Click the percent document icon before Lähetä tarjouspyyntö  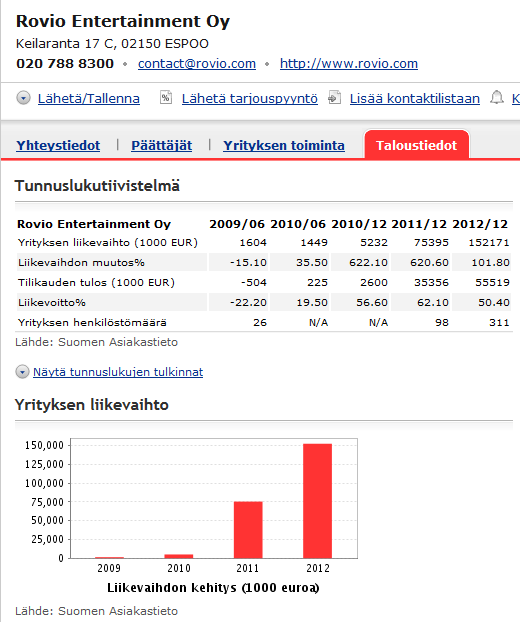tap(166, 97)
